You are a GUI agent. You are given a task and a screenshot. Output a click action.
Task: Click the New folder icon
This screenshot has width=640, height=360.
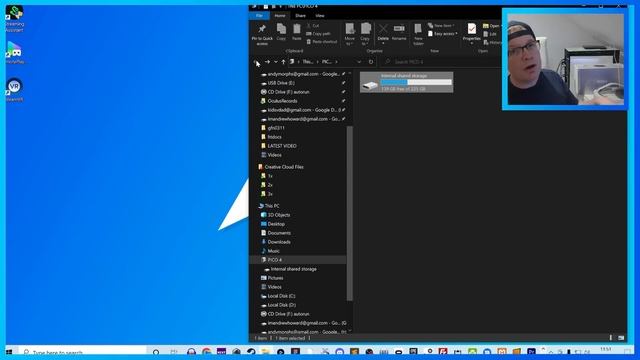(x=418, y=29)
